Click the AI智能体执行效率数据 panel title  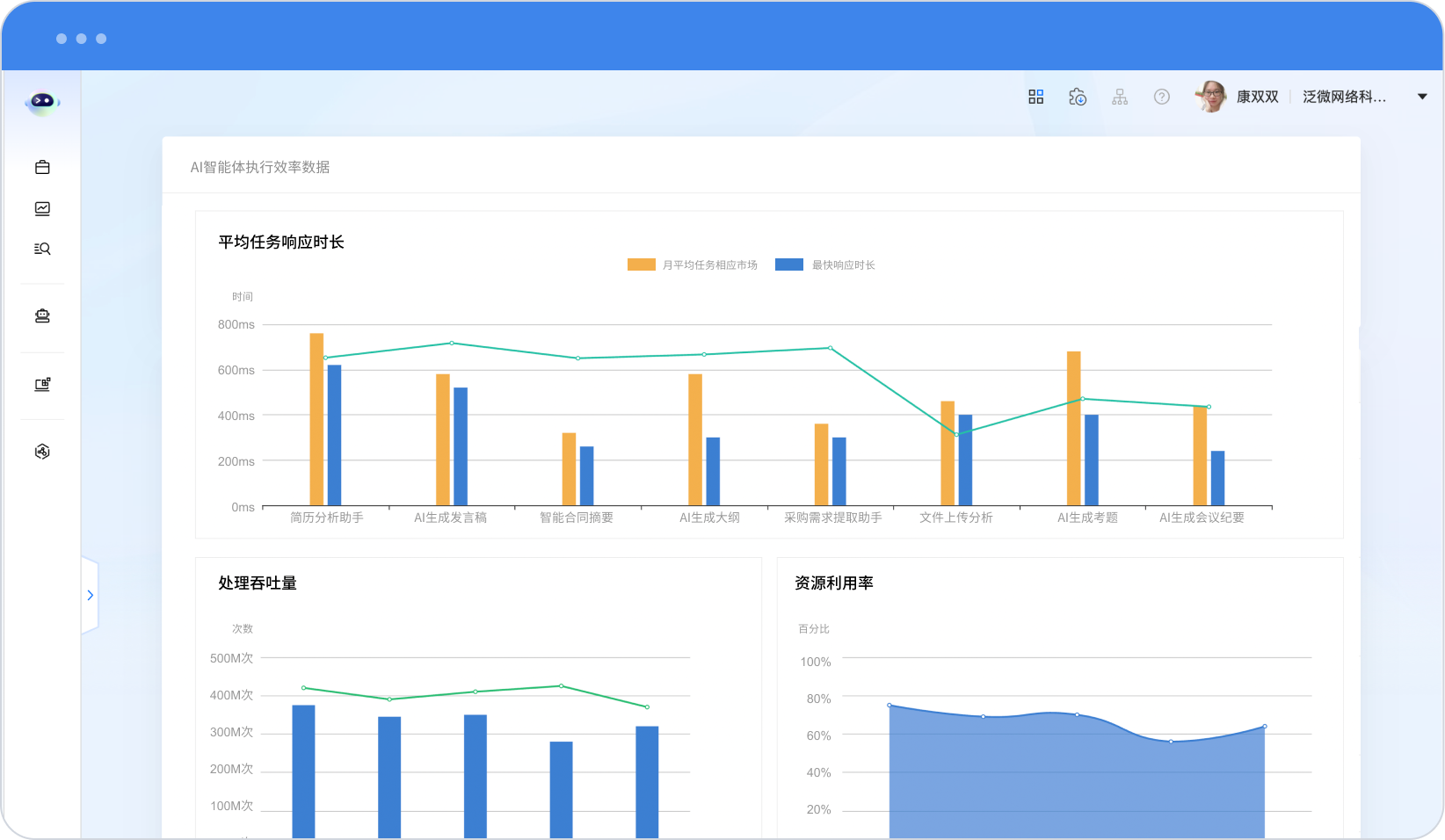[x=260, y=167]
